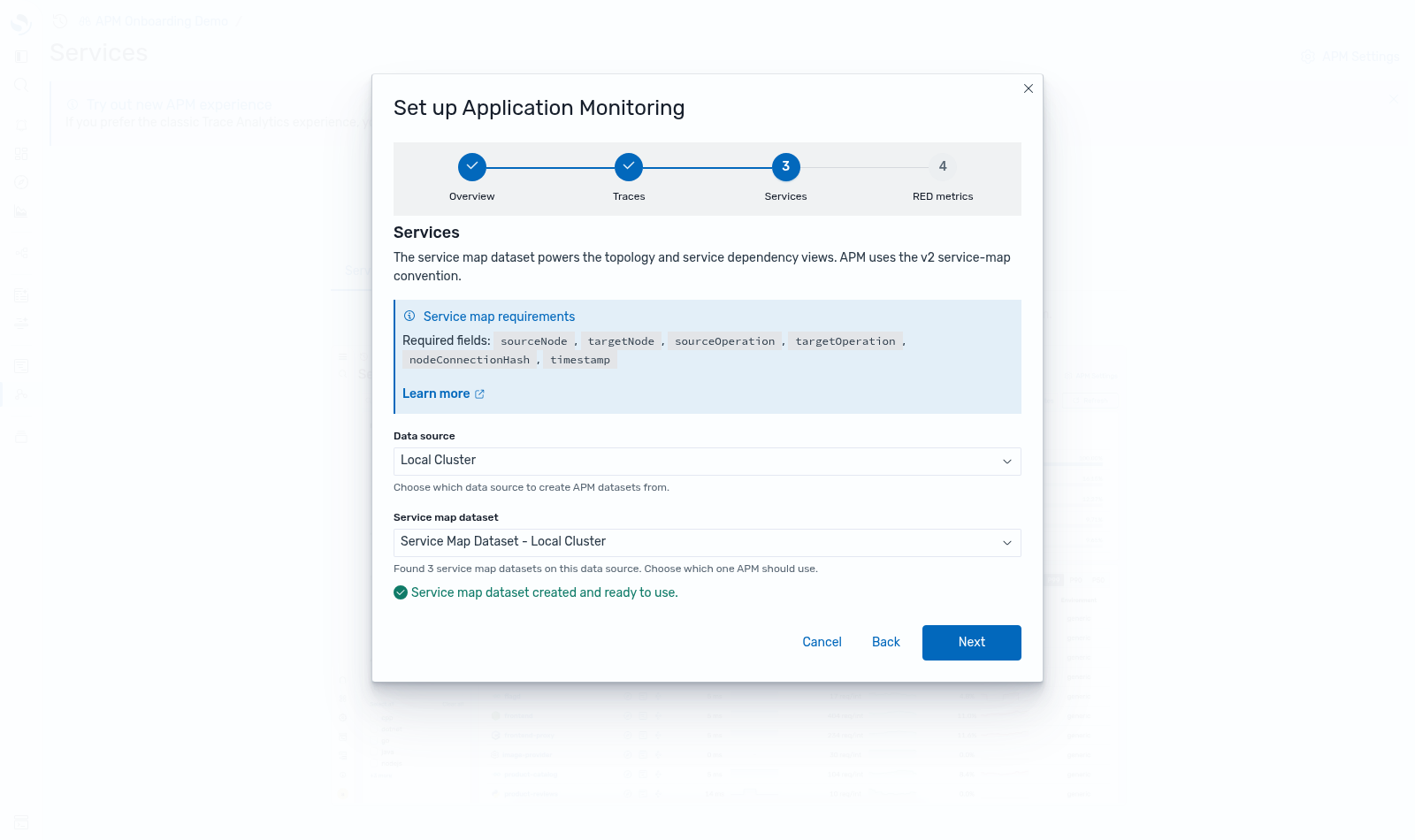Open APM Settings gear in the page header
This screenshot has height=840, width=1415.
tap(1308, 57)
